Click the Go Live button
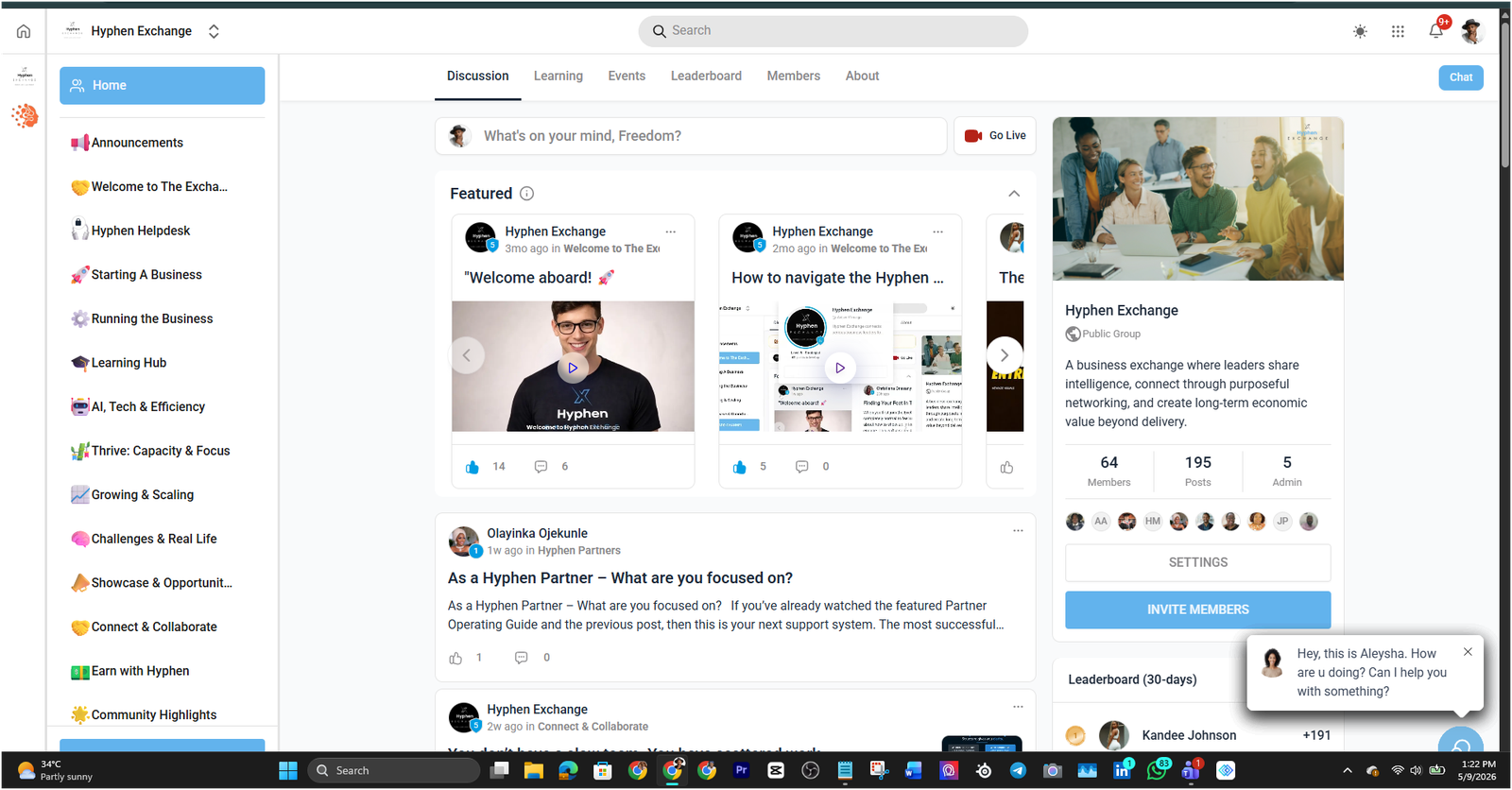Image resolution: width=1512 pixels, height=790 pixels. coord(995,136)
